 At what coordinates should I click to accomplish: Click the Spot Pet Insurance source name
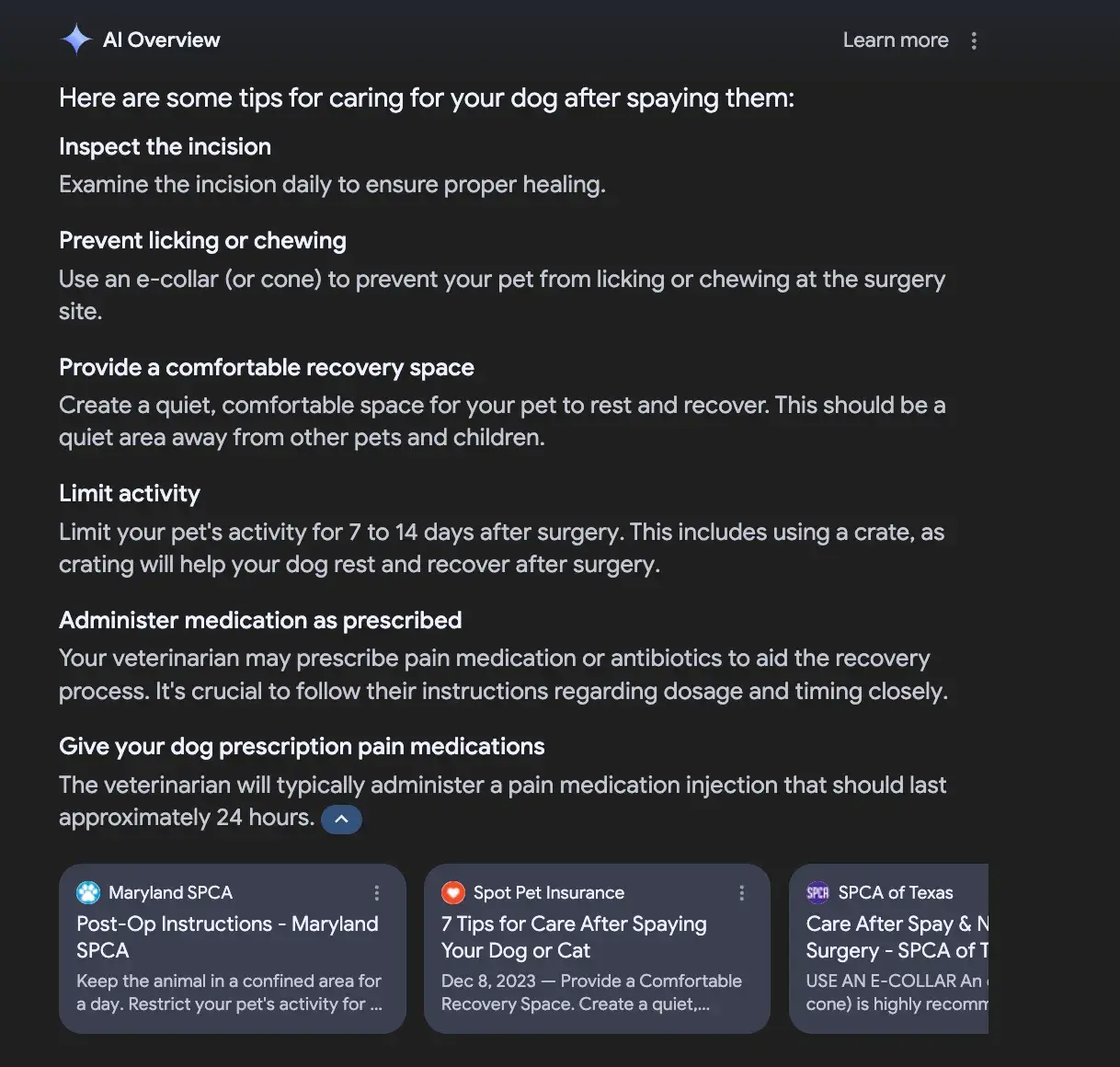(548, 892)
